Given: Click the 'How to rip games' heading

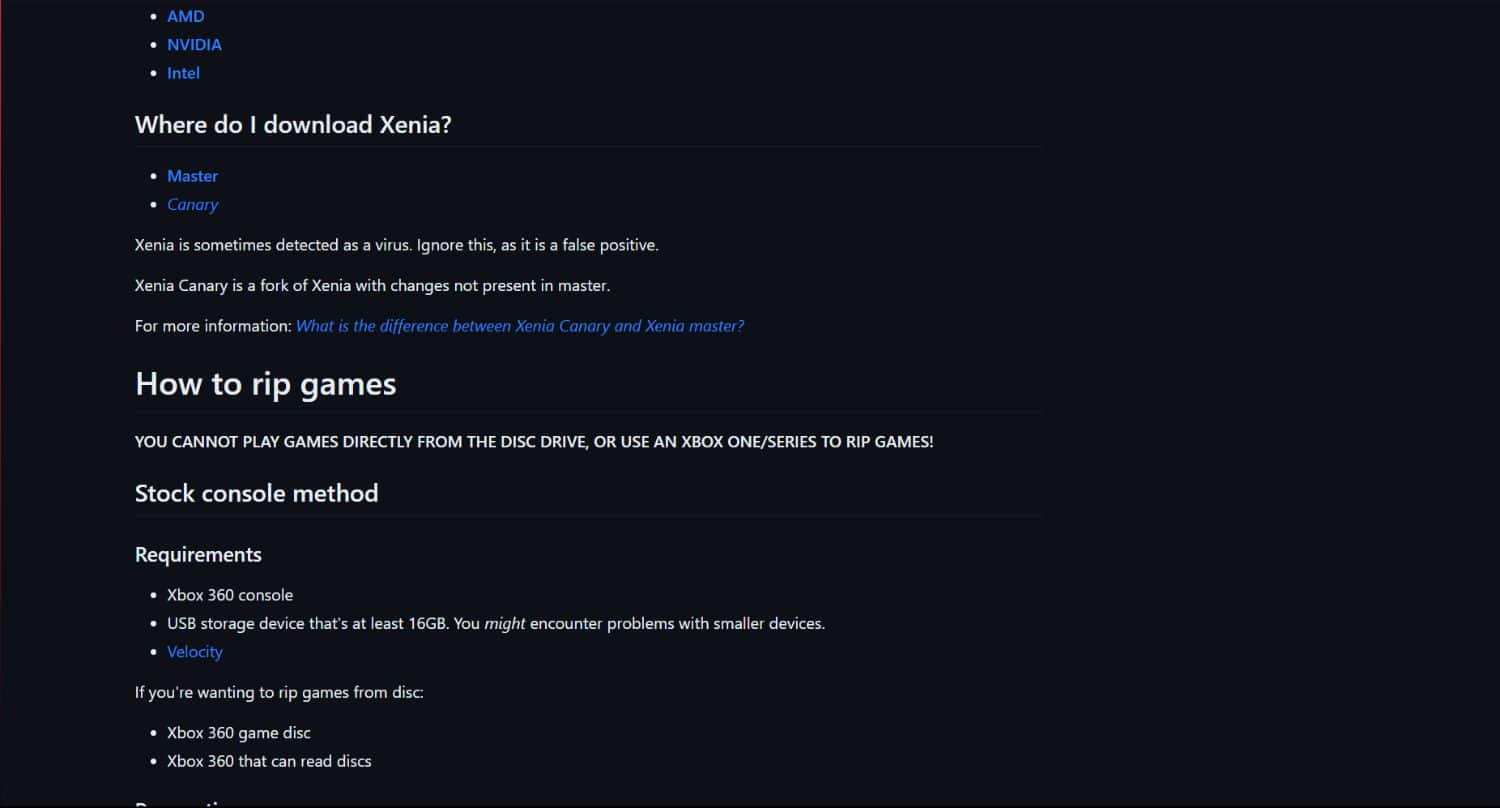Looking at the screenshot, I should click(265, 384).
